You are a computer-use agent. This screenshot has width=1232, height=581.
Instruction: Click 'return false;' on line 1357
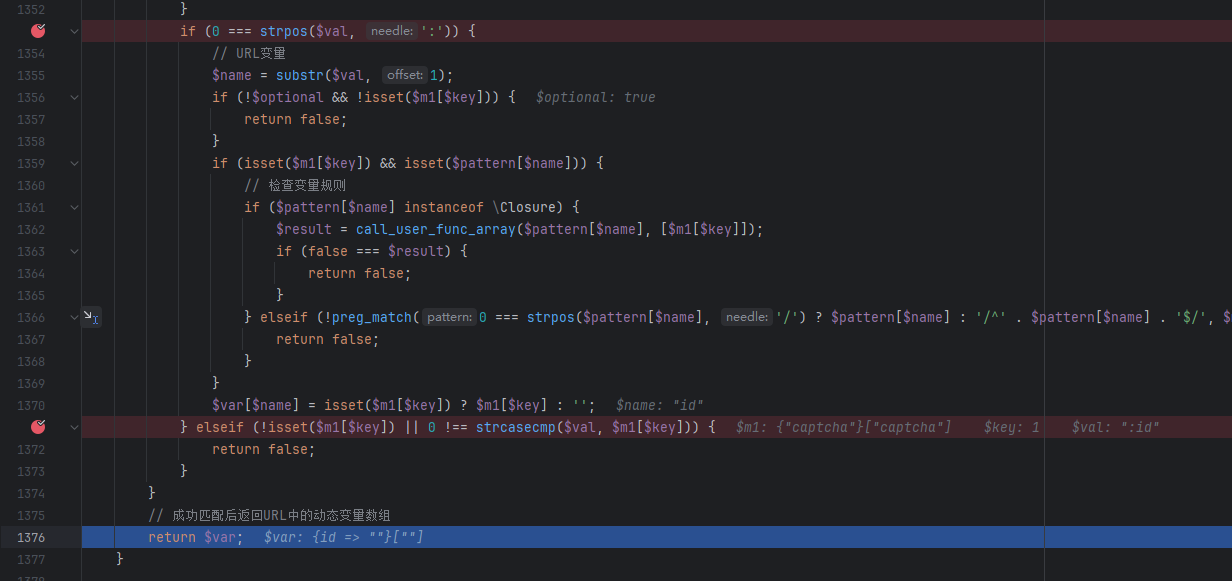point(296,119)
